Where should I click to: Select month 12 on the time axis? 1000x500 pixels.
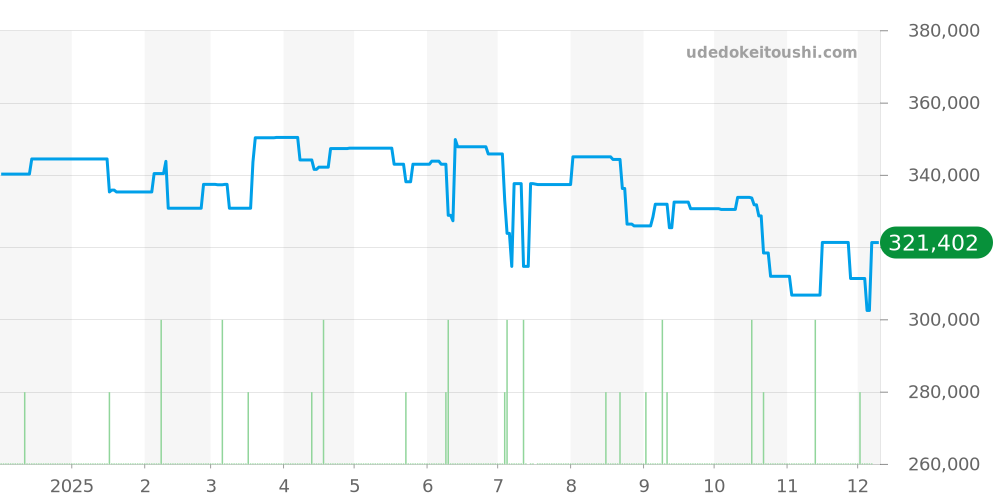[858, 486]
